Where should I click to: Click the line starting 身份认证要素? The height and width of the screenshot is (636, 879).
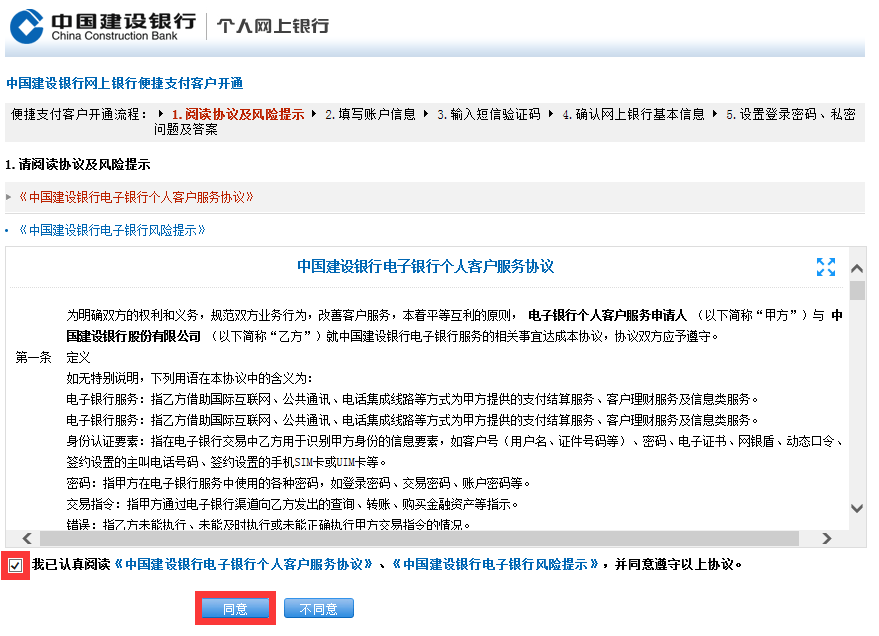(x=454, y=442)
